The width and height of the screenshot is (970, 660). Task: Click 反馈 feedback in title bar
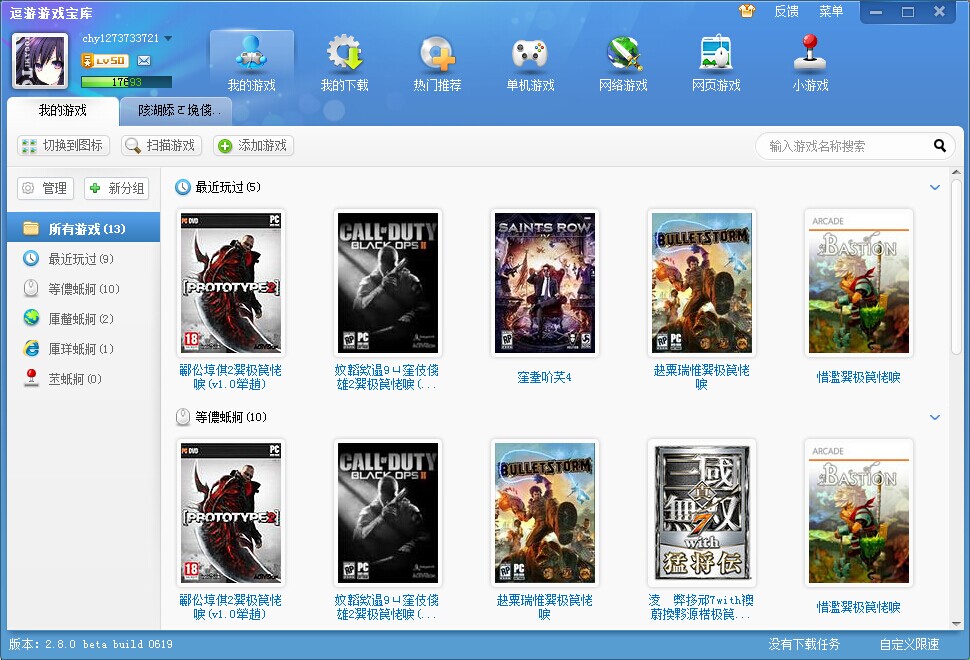click(786, 11)
